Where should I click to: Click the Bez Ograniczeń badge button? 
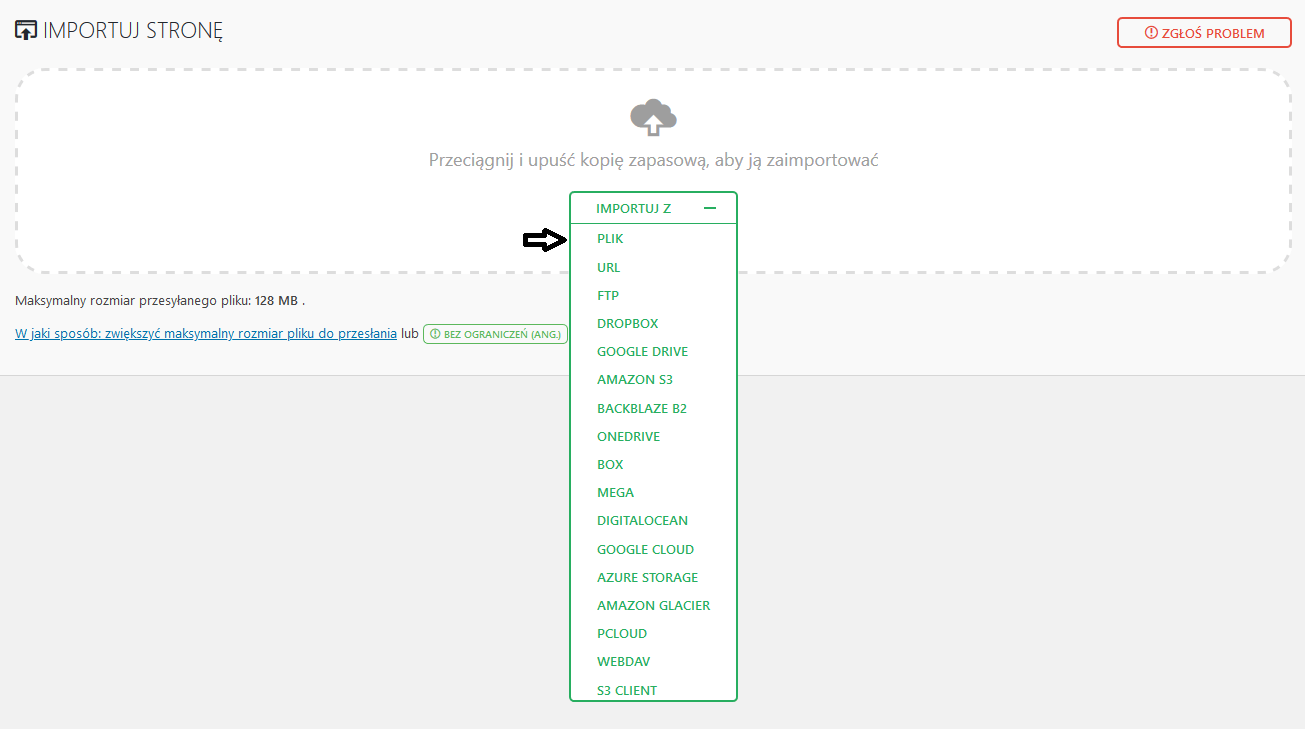(x=495, y=334)
